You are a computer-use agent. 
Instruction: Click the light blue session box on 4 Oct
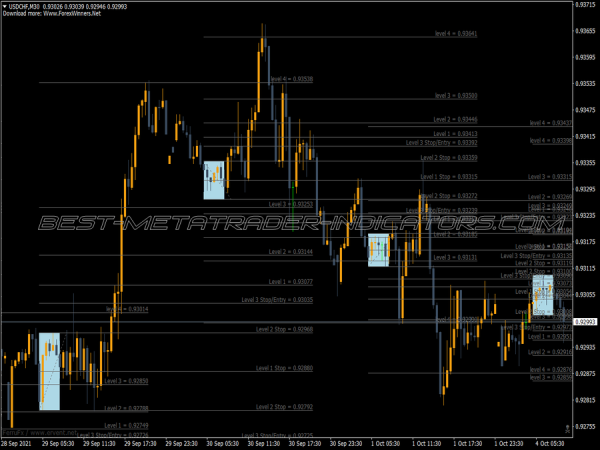pyautogui.click(x=543, y=295)
